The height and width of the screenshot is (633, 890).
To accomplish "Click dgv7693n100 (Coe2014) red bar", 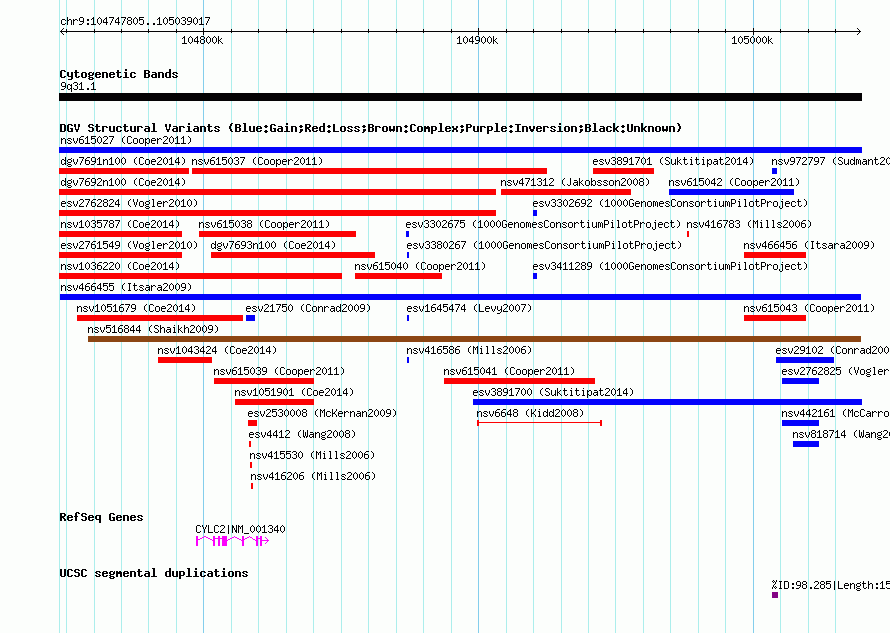I will (293, 255).
